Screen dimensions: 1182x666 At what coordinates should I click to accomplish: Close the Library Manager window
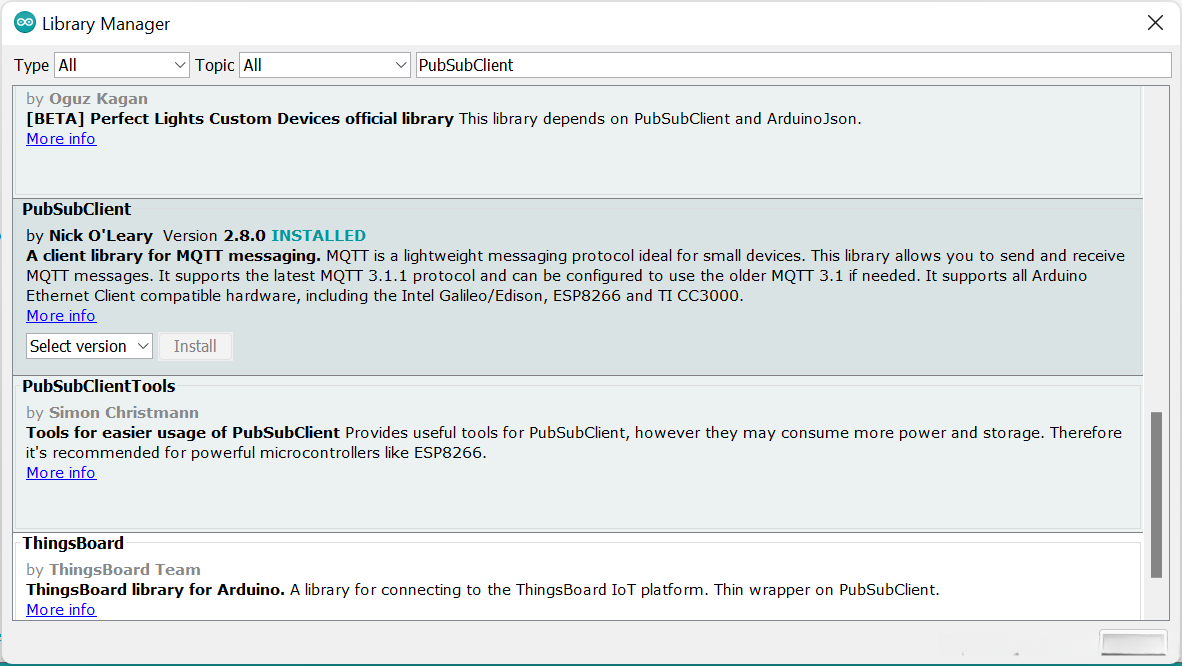(x=1155, y=23)
